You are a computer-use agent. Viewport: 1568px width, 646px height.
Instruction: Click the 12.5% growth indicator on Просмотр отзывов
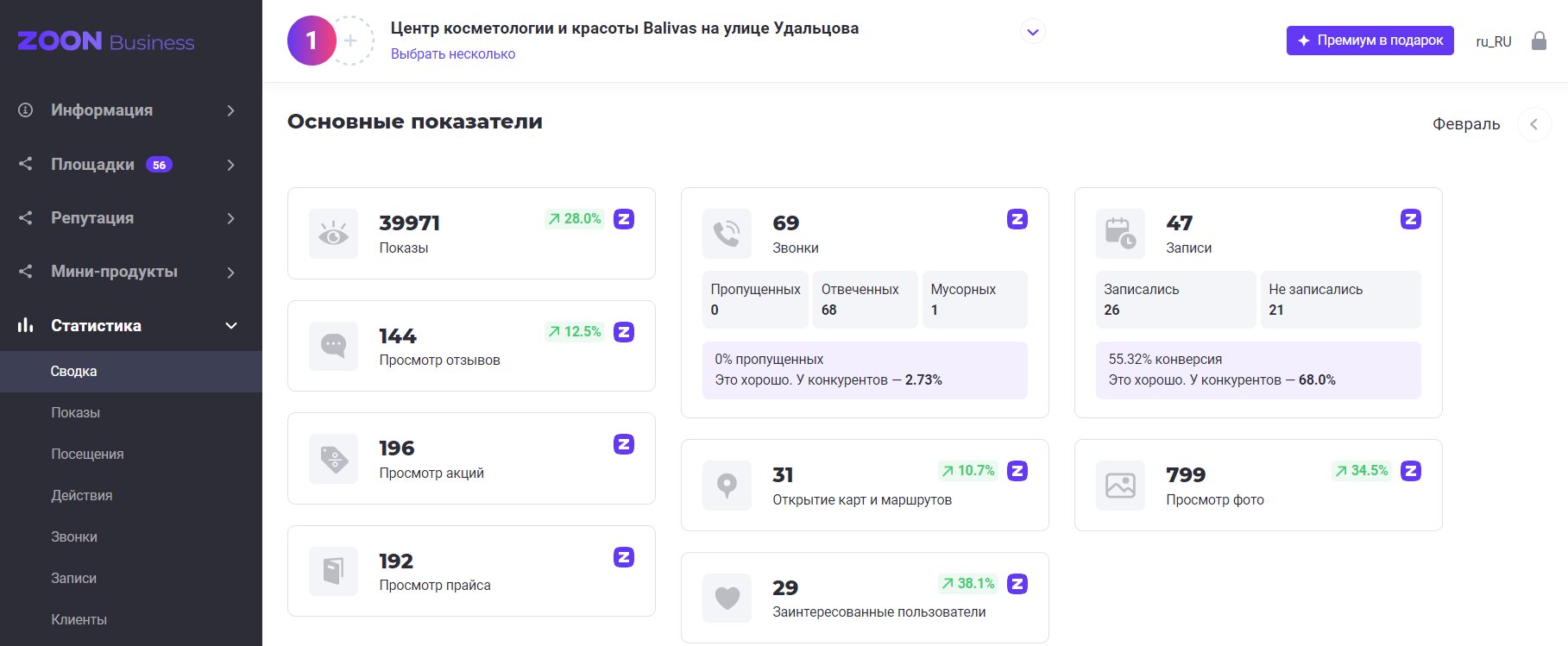pyautogui.click(x=575, y=332)
